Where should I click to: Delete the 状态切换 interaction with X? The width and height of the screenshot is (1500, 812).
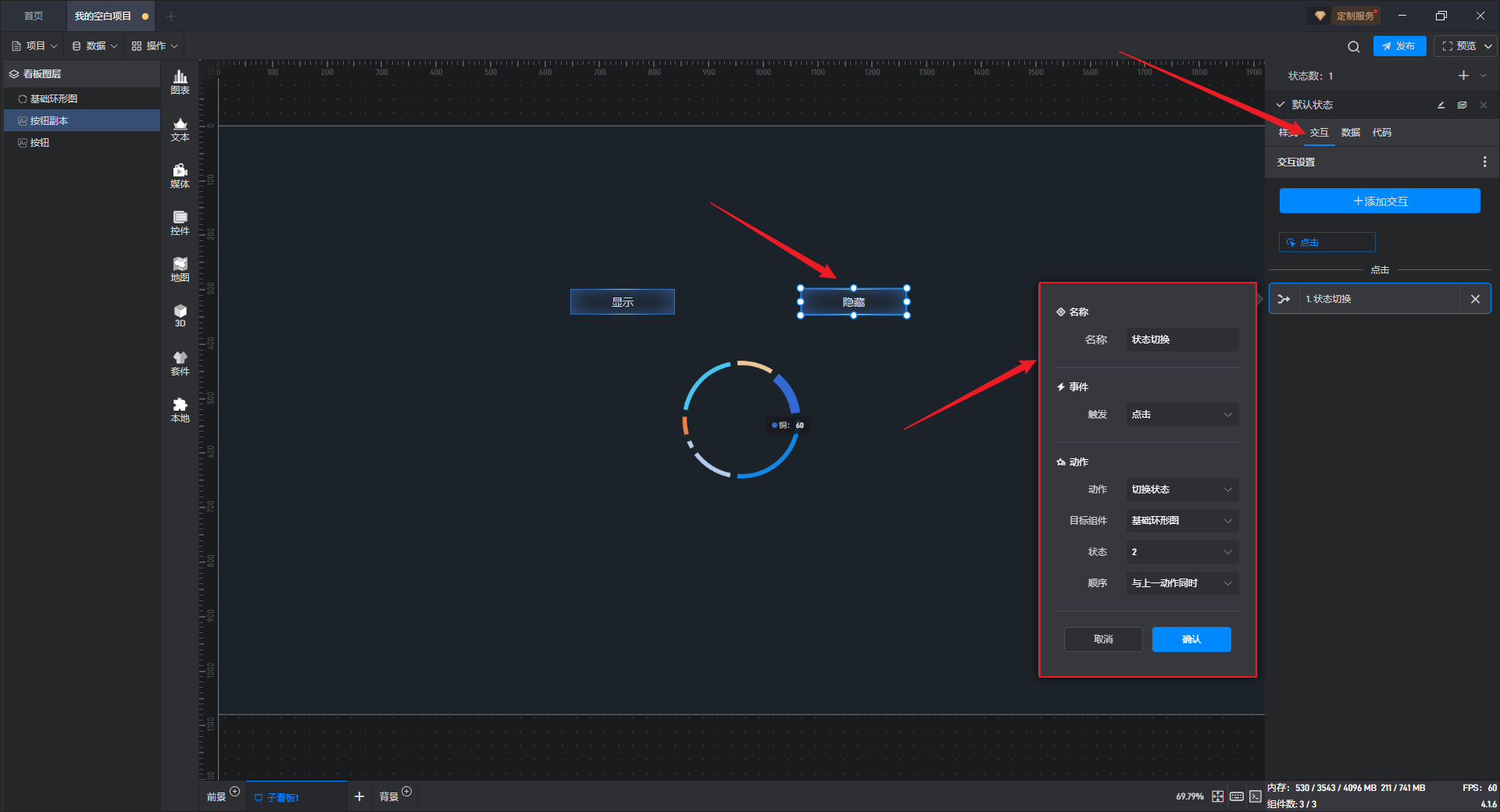click(1475, 299)
